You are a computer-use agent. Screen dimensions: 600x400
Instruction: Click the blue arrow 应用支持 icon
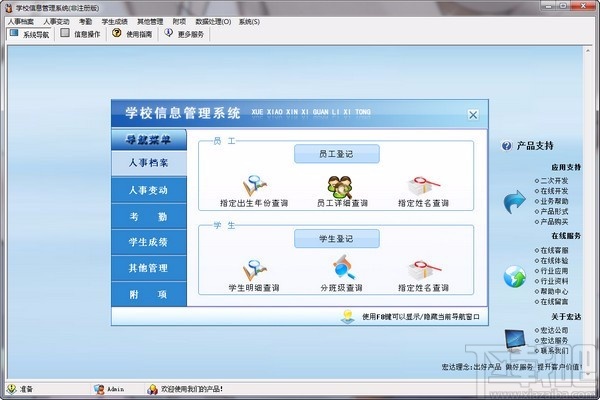(x=514, y=201)
